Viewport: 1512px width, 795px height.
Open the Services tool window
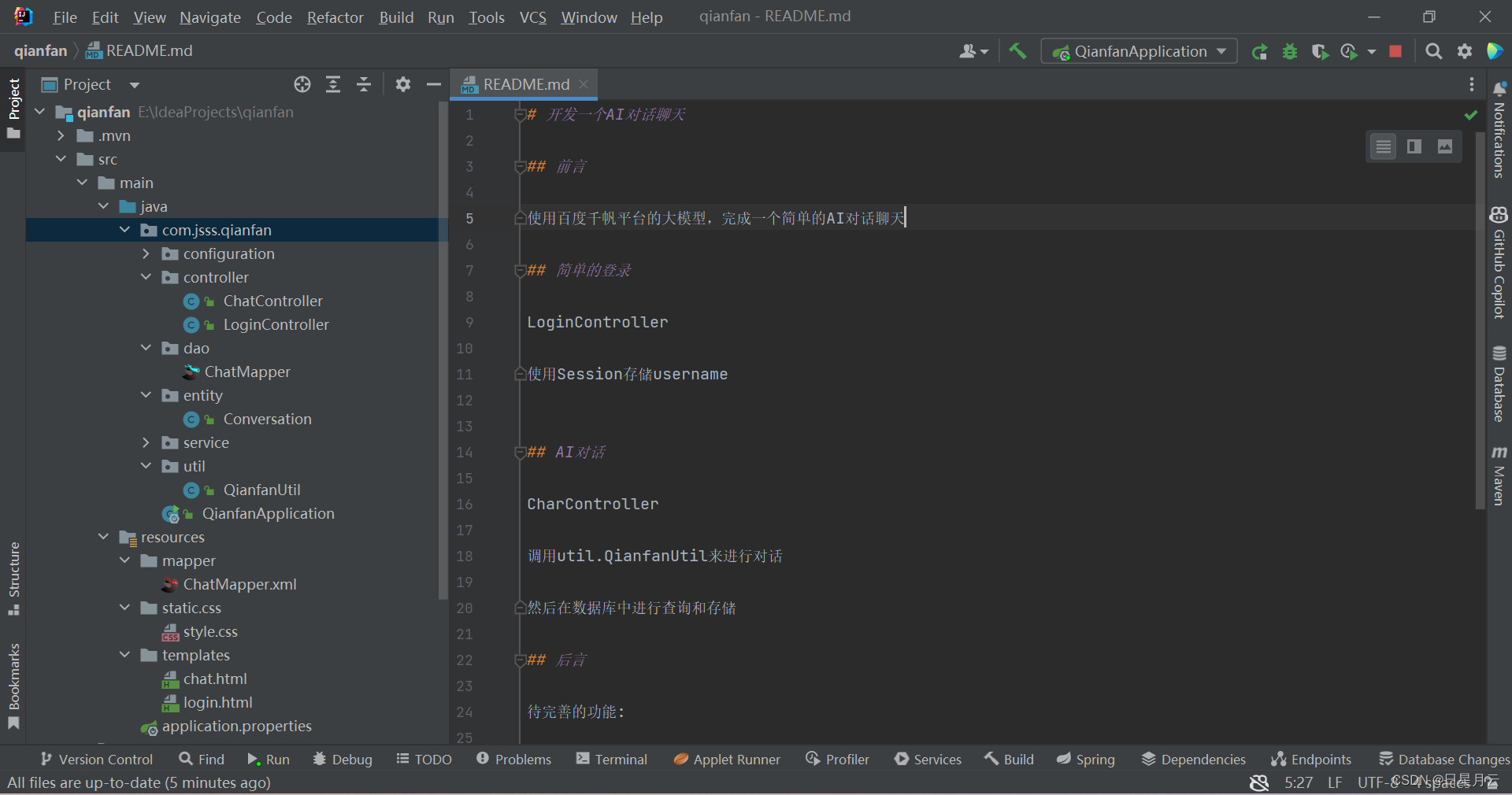[x=928, y=760]
